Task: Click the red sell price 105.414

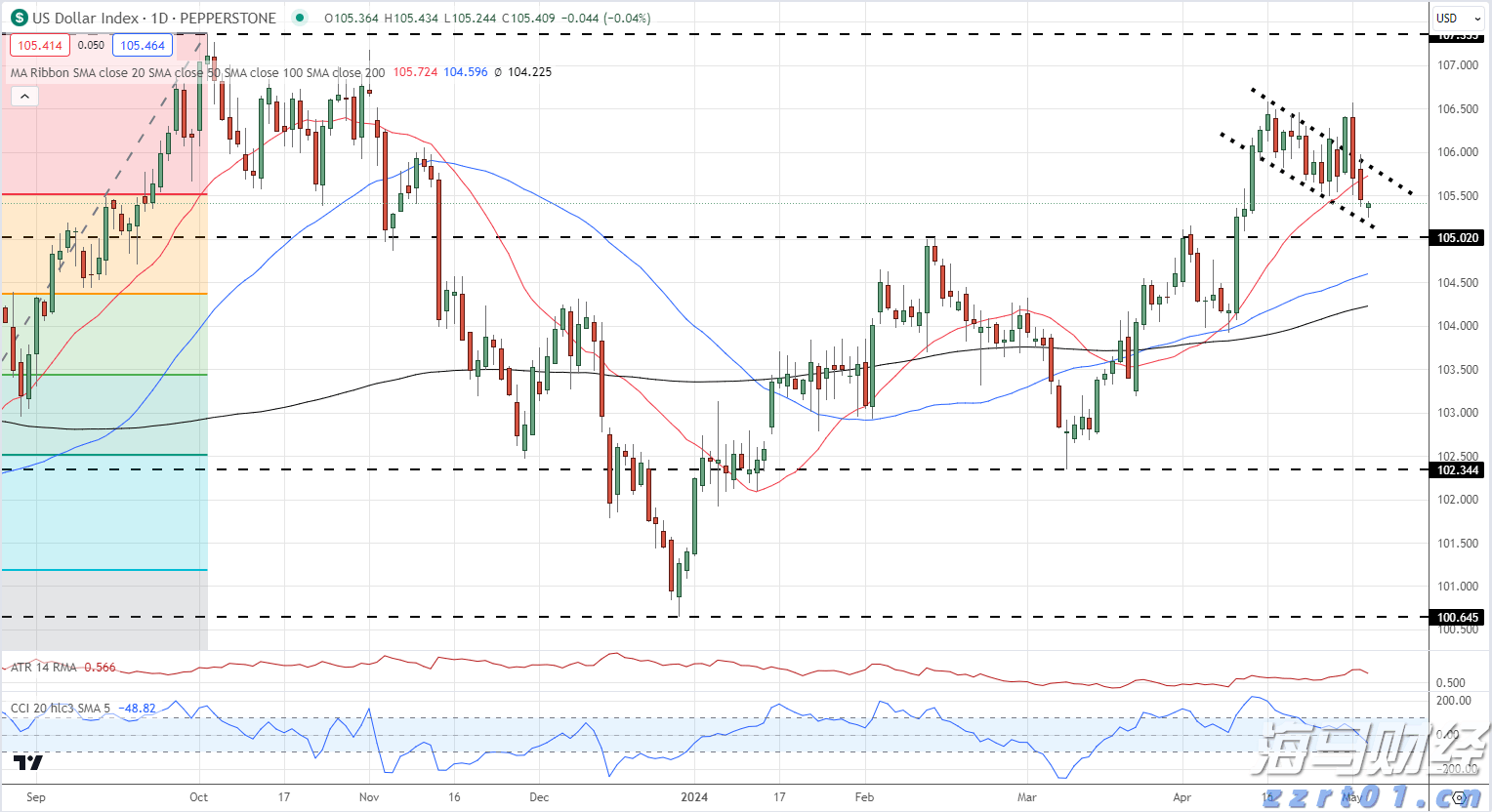Action: tap(40, 45)
